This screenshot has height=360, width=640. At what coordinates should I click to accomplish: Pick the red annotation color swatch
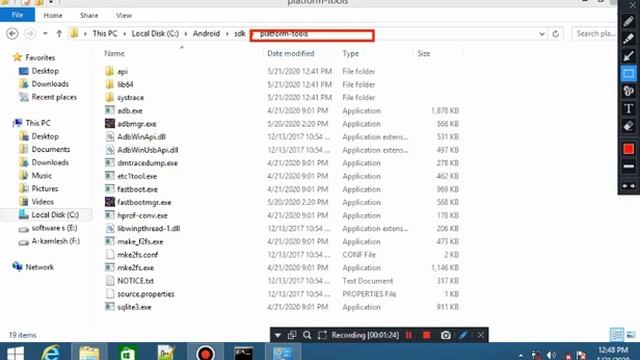tap(629, 149)
